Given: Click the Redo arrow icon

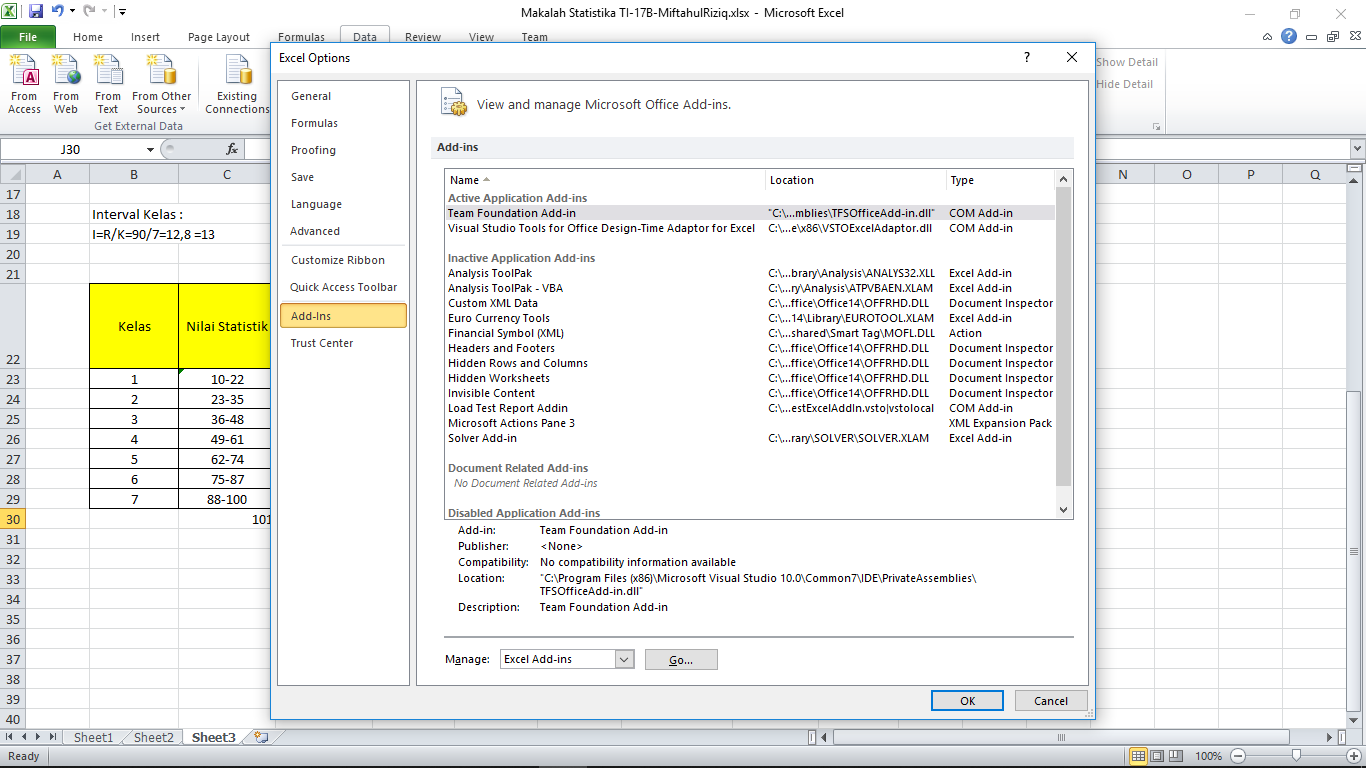Looking at the screenshot, I should (89, 12).
